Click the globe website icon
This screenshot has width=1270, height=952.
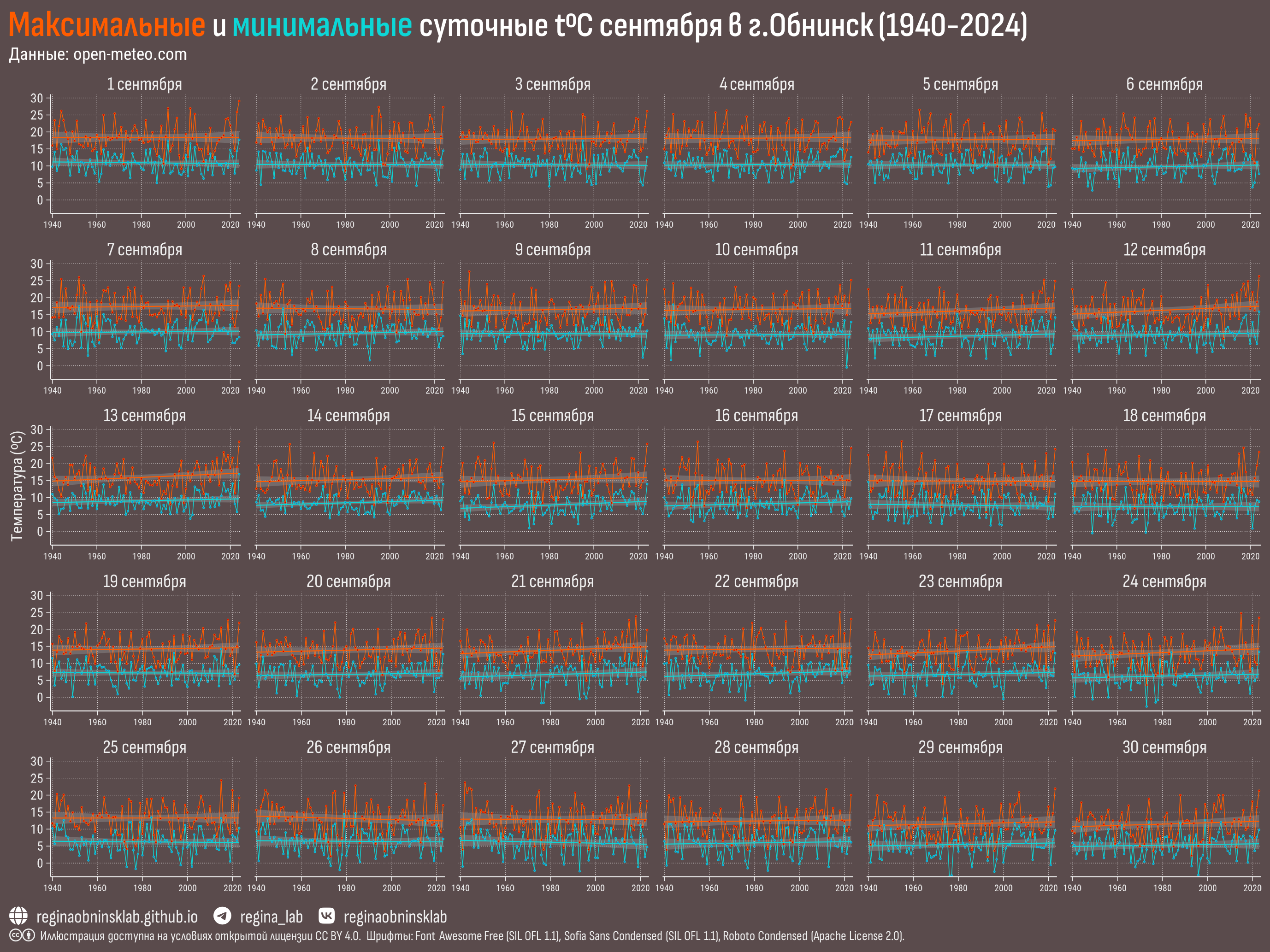pos(18,916)
